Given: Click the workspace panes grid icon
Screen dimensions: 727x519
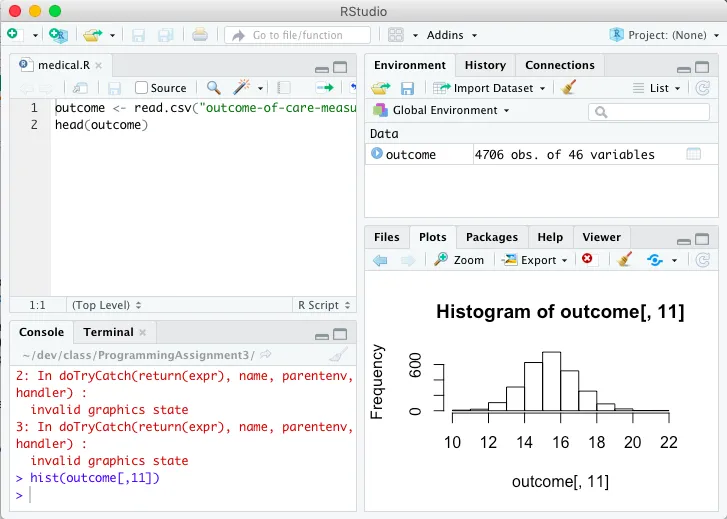Looking at the screenshot, I should point(395,35).
